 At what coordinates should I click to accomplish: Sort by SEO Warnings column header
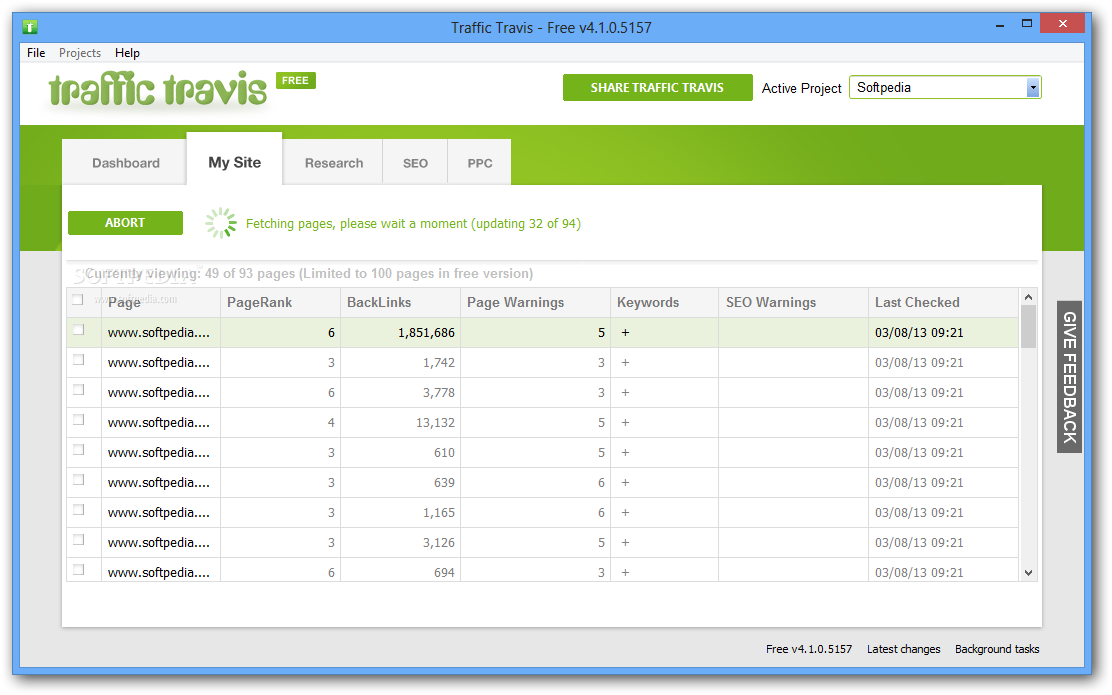click(x=794, y=303)
